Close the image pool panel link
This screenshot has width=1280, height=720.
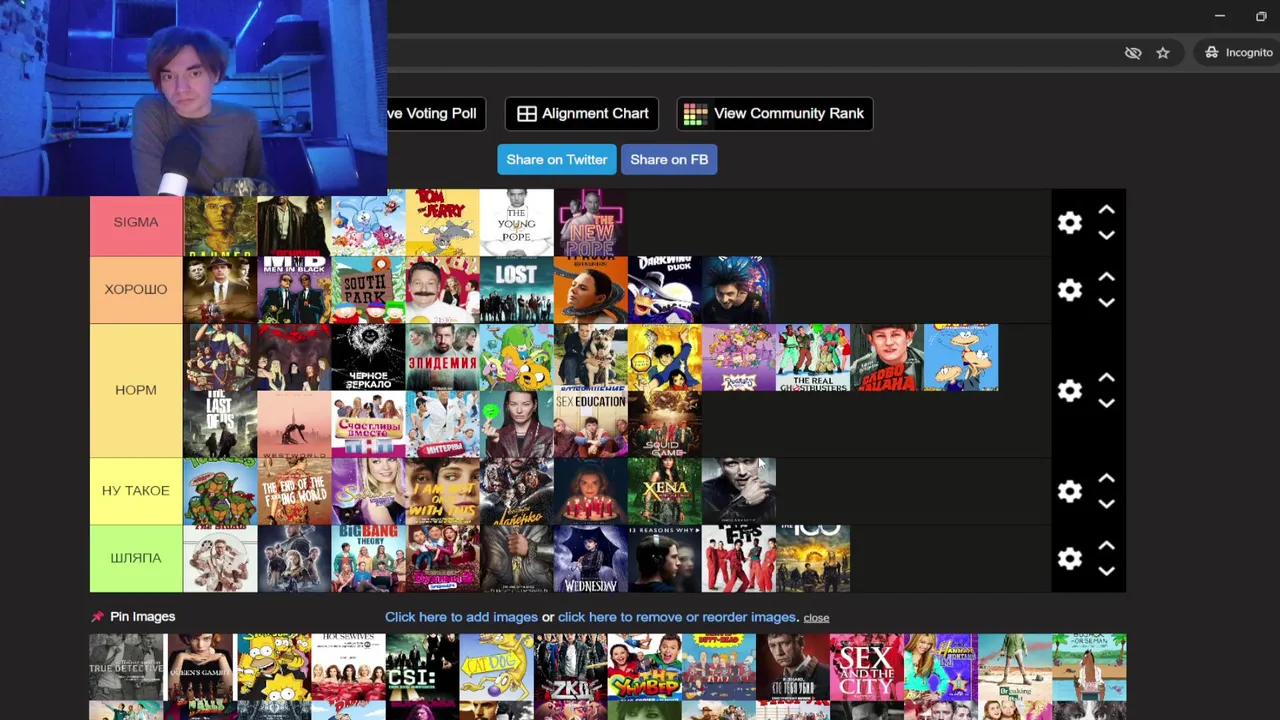coord(816,618)
